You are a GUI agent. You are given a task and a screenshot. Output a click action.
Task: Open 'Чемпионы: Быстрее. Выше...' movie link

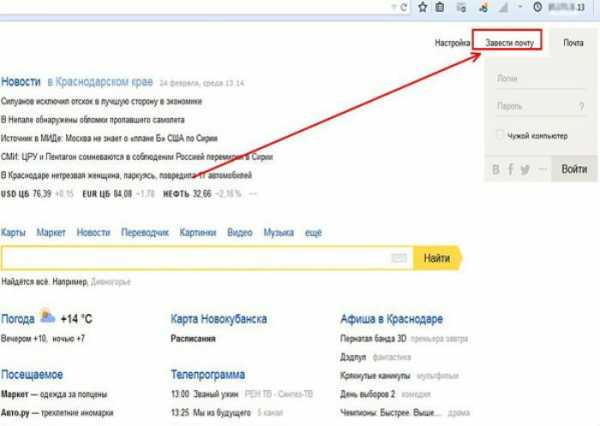391,413
